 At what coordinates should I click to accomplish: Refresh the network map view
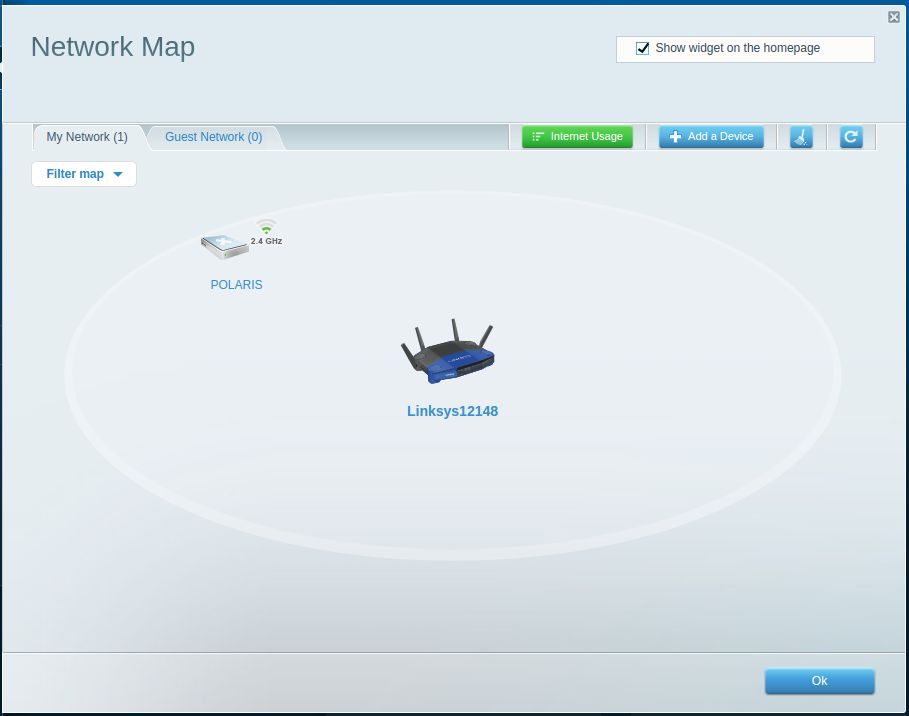coord(852,137)
